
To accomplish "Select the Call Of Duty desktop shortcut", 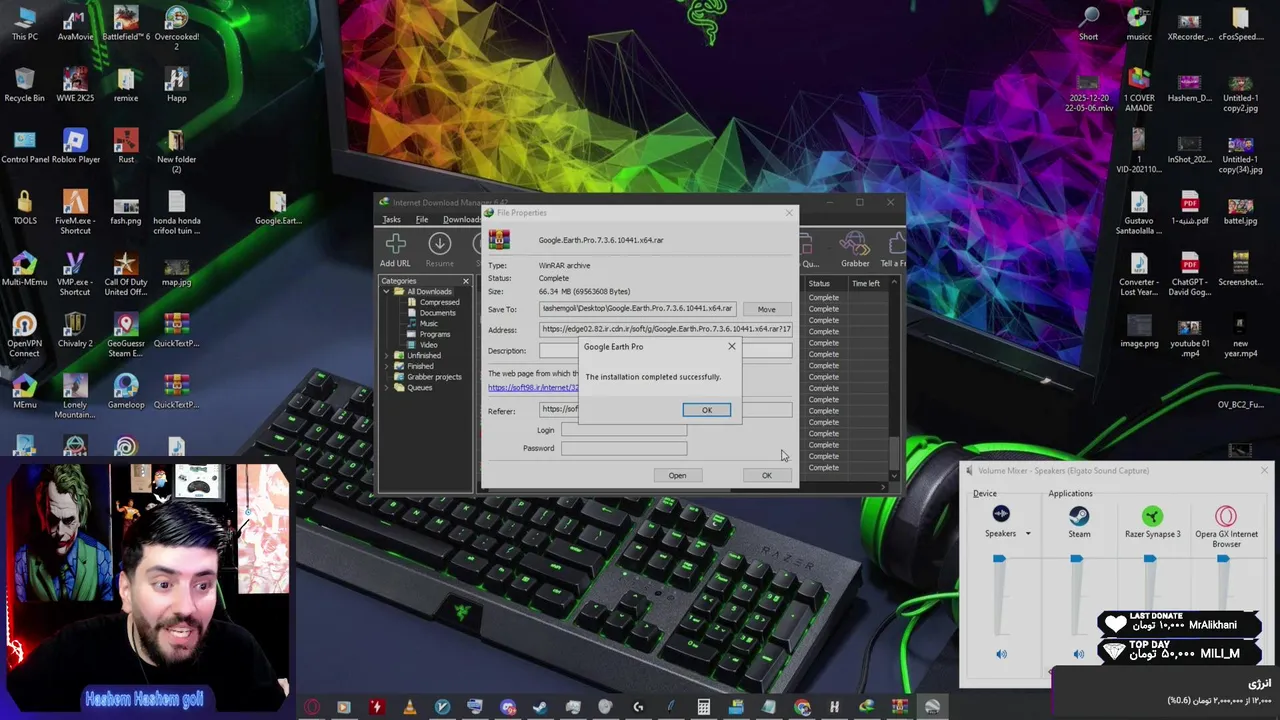I will (126, 274).
